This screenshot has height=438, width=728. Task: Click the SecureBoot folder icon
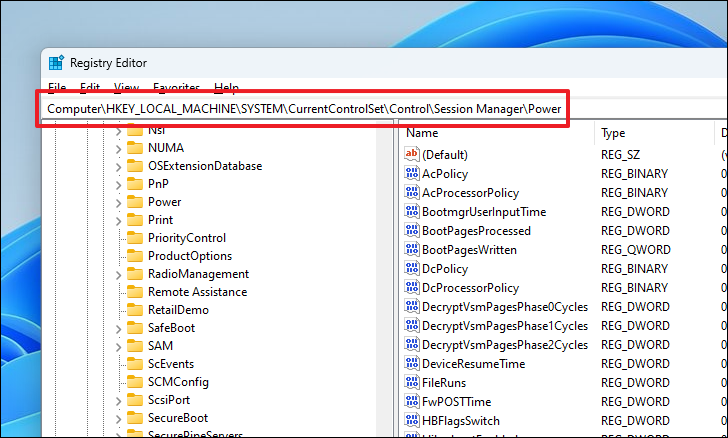pyautogui.click(x=135, y=418)
